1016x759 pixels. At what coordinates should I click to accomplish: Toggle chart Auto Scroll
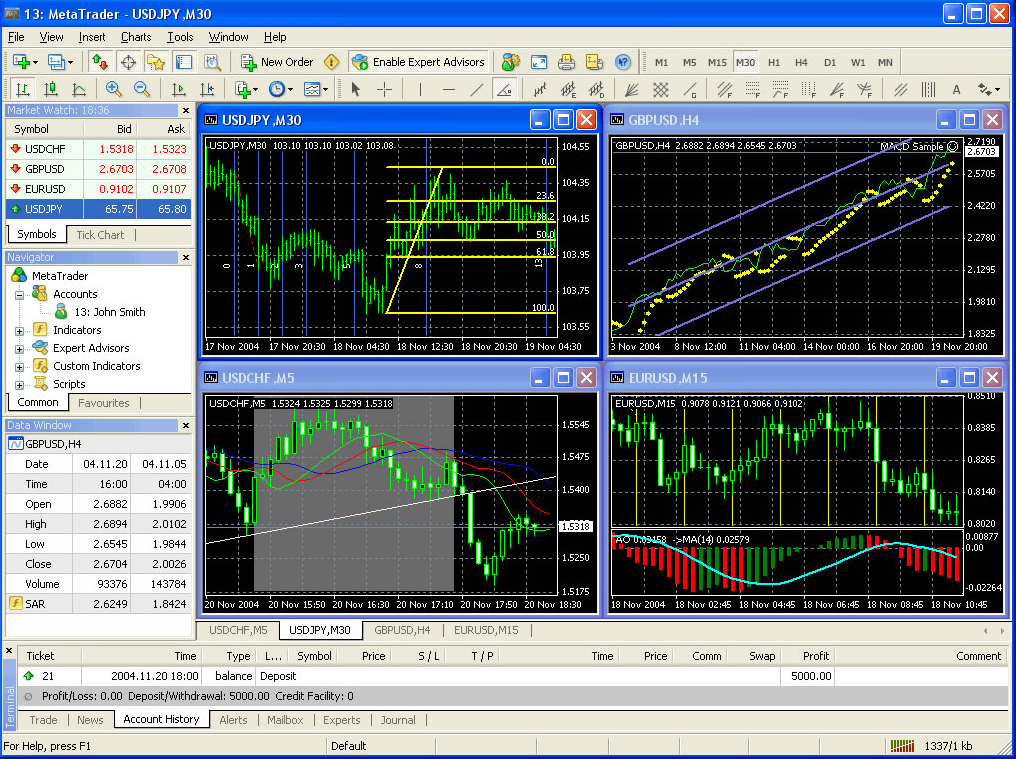[x=179, y=89]
